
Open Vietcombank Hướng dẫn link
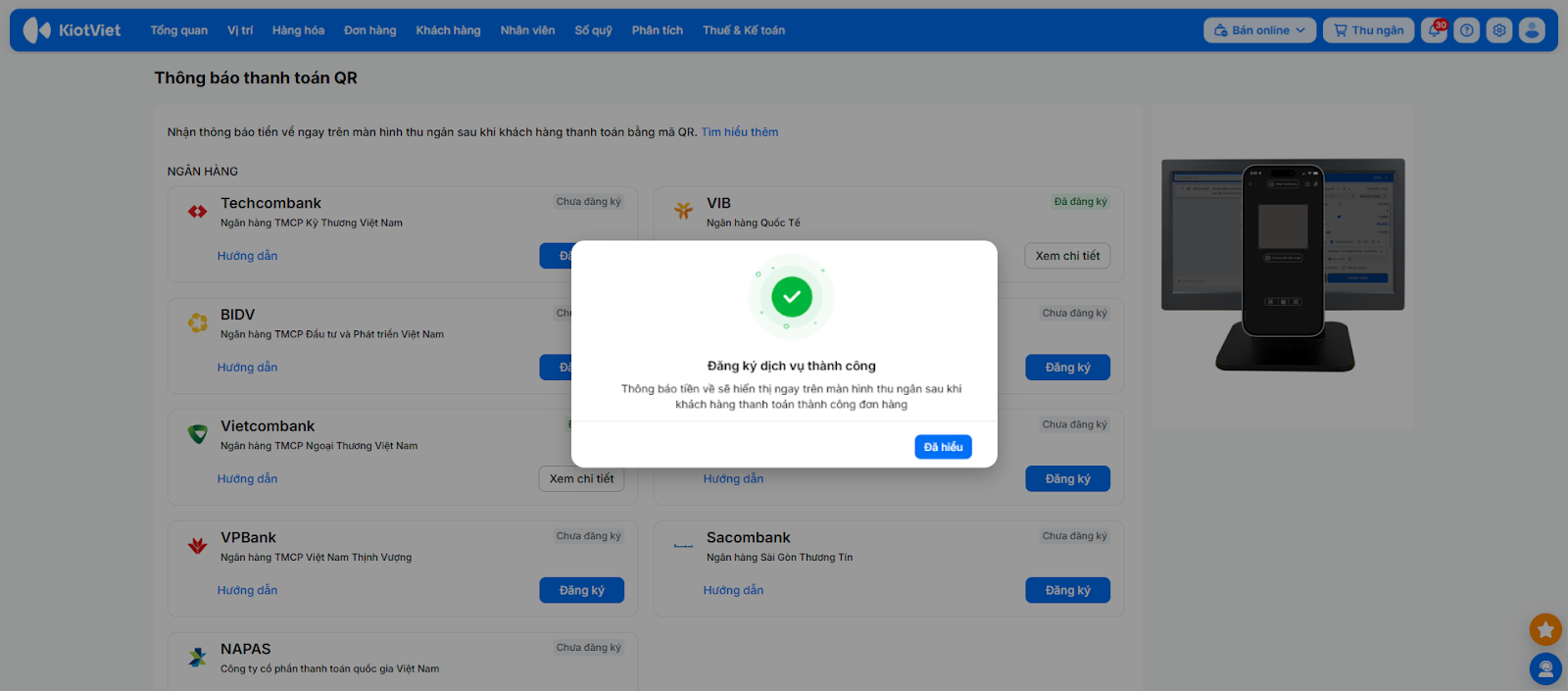(247, 479)
